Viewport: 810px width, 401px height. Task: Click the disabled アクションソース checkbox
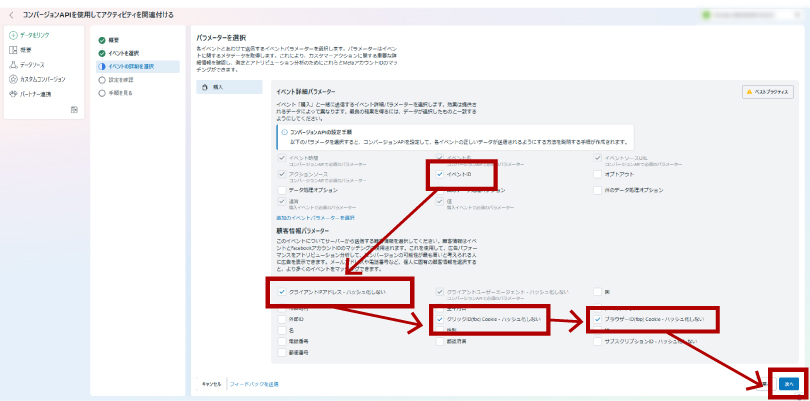282,174
